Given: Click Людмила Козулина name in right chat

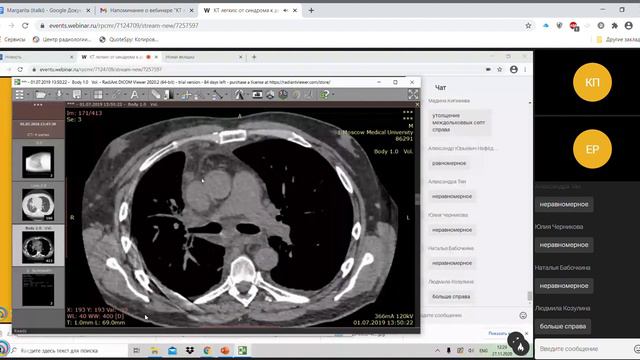Looking at the screenshot, I should click(x=562, y=308).
